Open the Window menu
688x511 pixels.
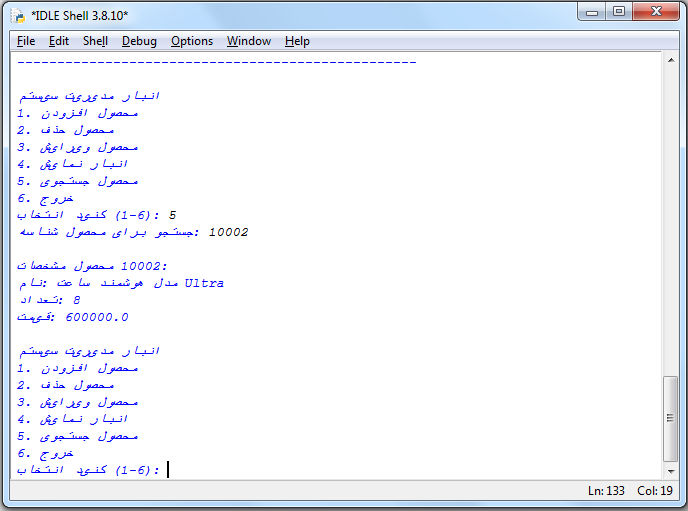coord(248,41)
